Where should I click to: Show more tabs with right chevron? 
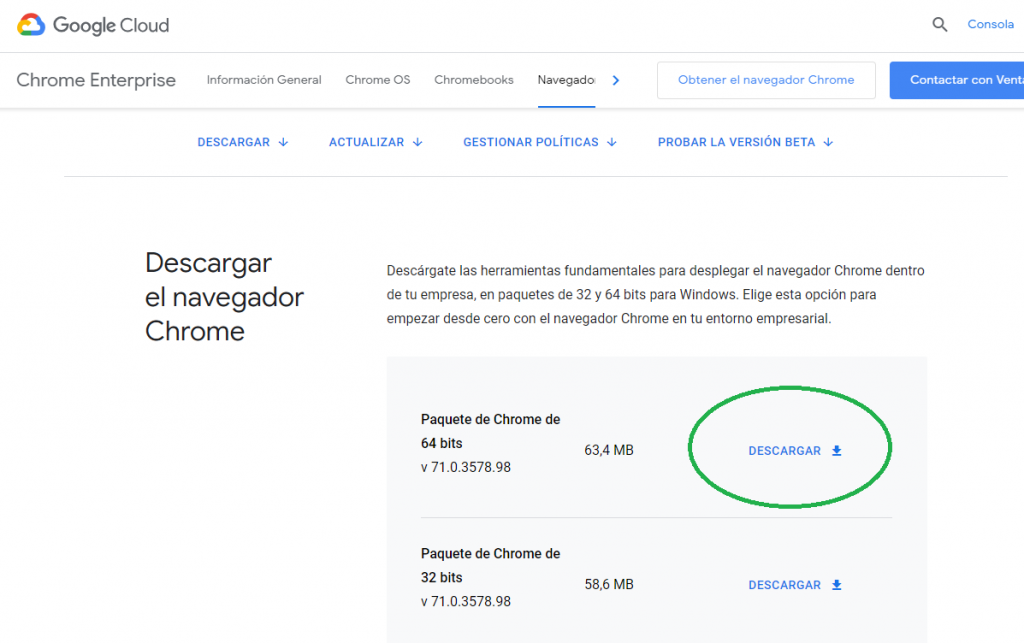point(615,80)
